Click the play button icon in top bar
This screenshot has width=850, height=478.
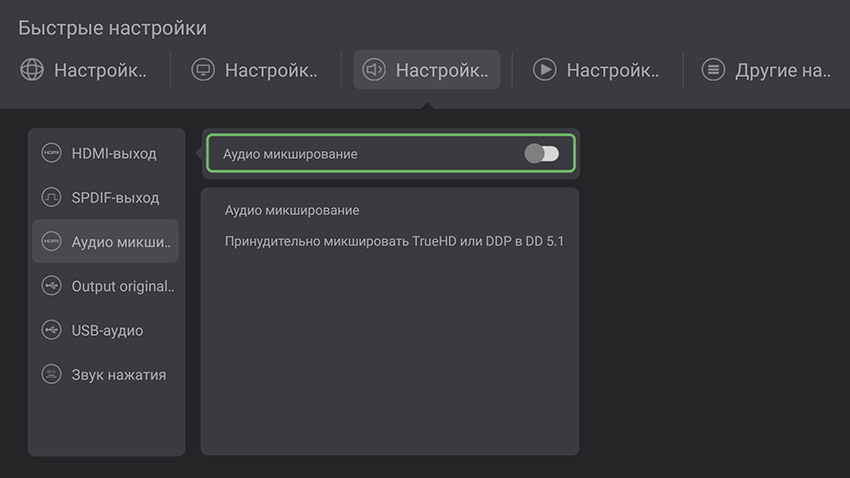click(x=544, y=70)
